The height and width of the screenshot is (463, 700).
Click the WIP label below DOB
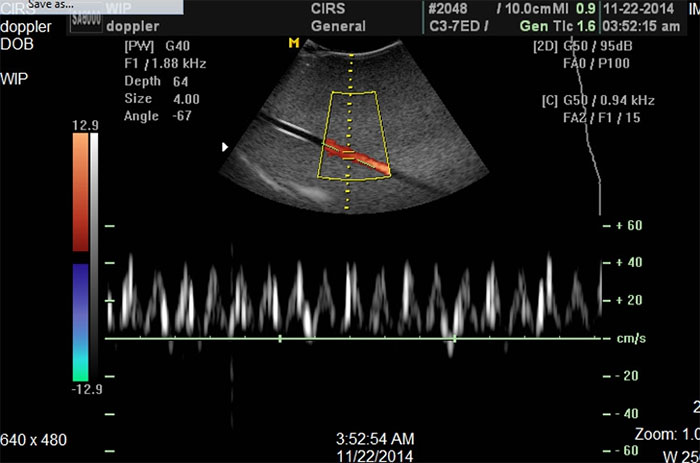pos(14,79)
